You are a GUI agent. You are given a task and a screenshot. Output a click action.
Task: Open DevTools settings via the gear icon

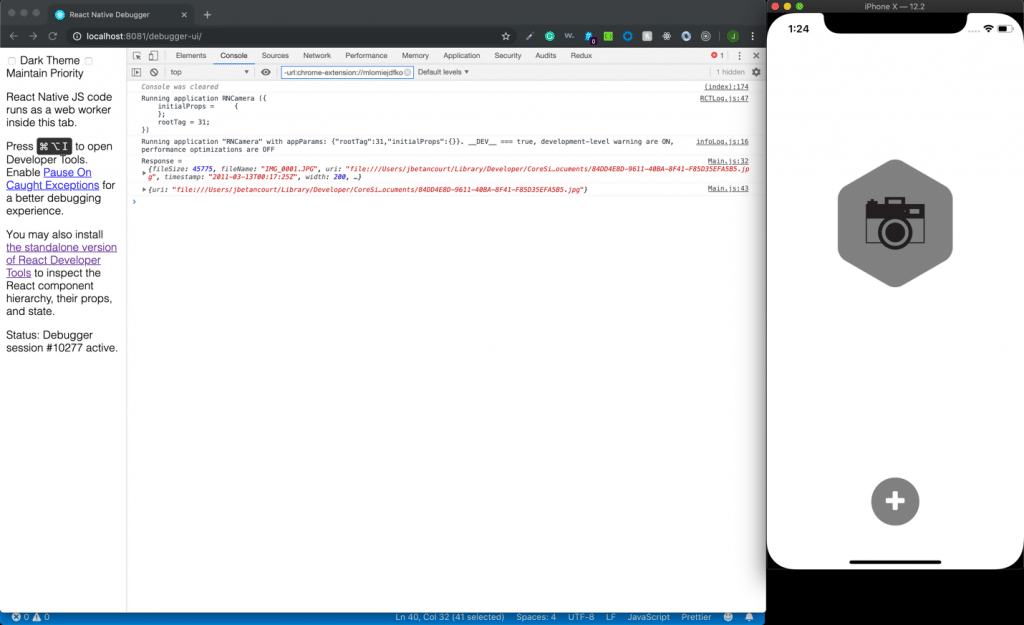click(756, 72)
